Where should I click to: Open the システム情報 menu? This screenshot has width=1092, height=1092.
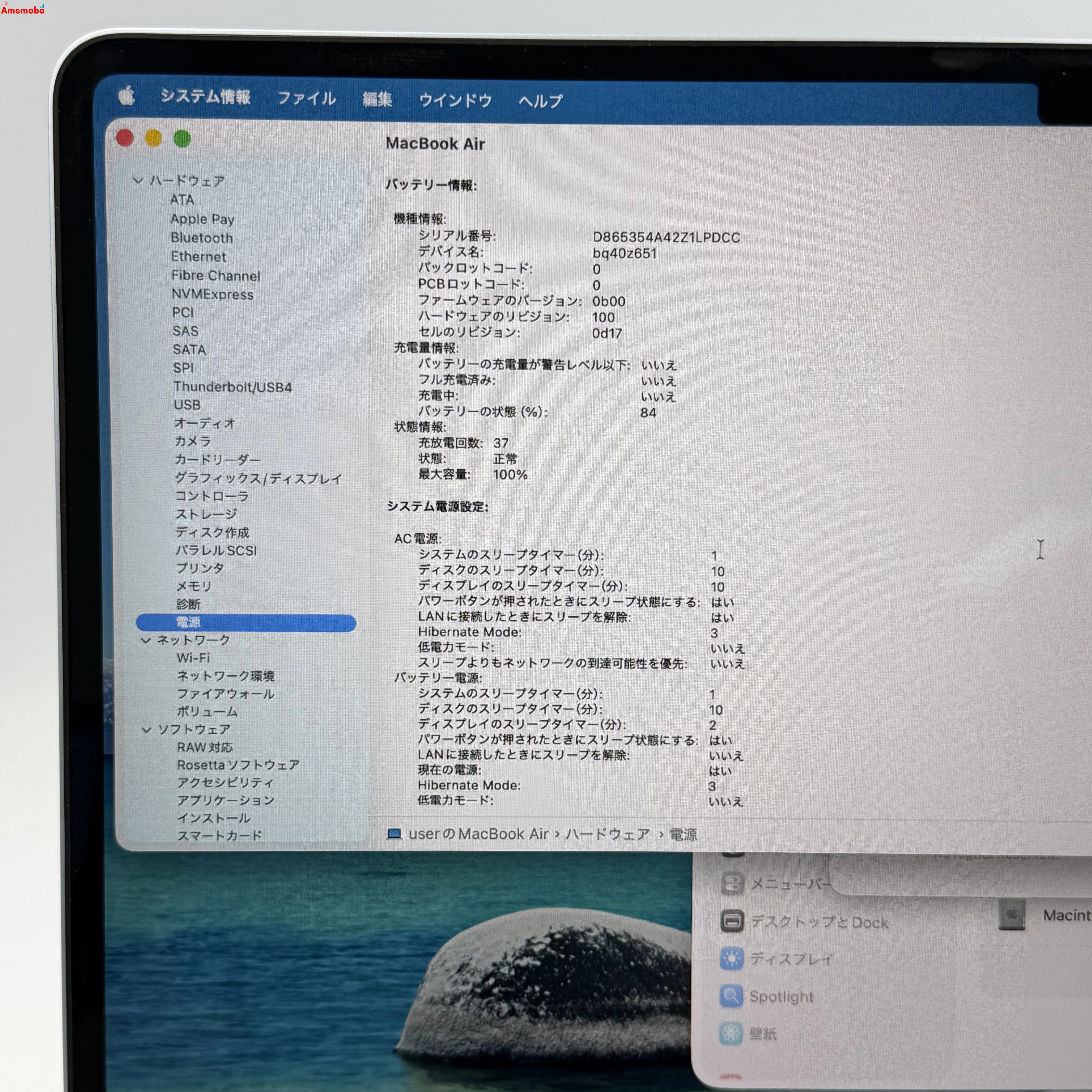206,97
